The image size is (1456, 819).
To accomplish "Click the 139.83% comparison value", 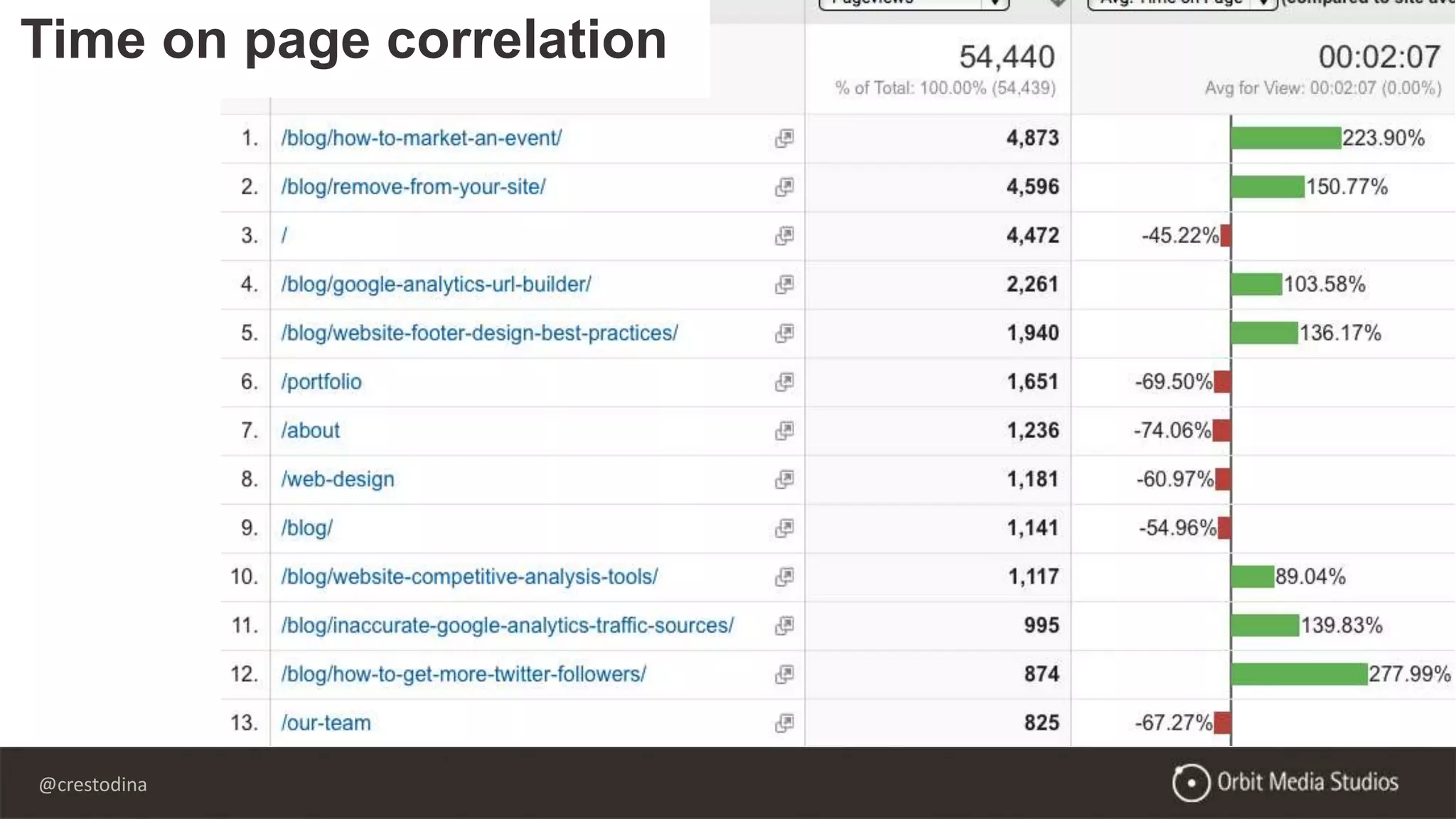I will pyautogui.click(x=1342, y=626).
